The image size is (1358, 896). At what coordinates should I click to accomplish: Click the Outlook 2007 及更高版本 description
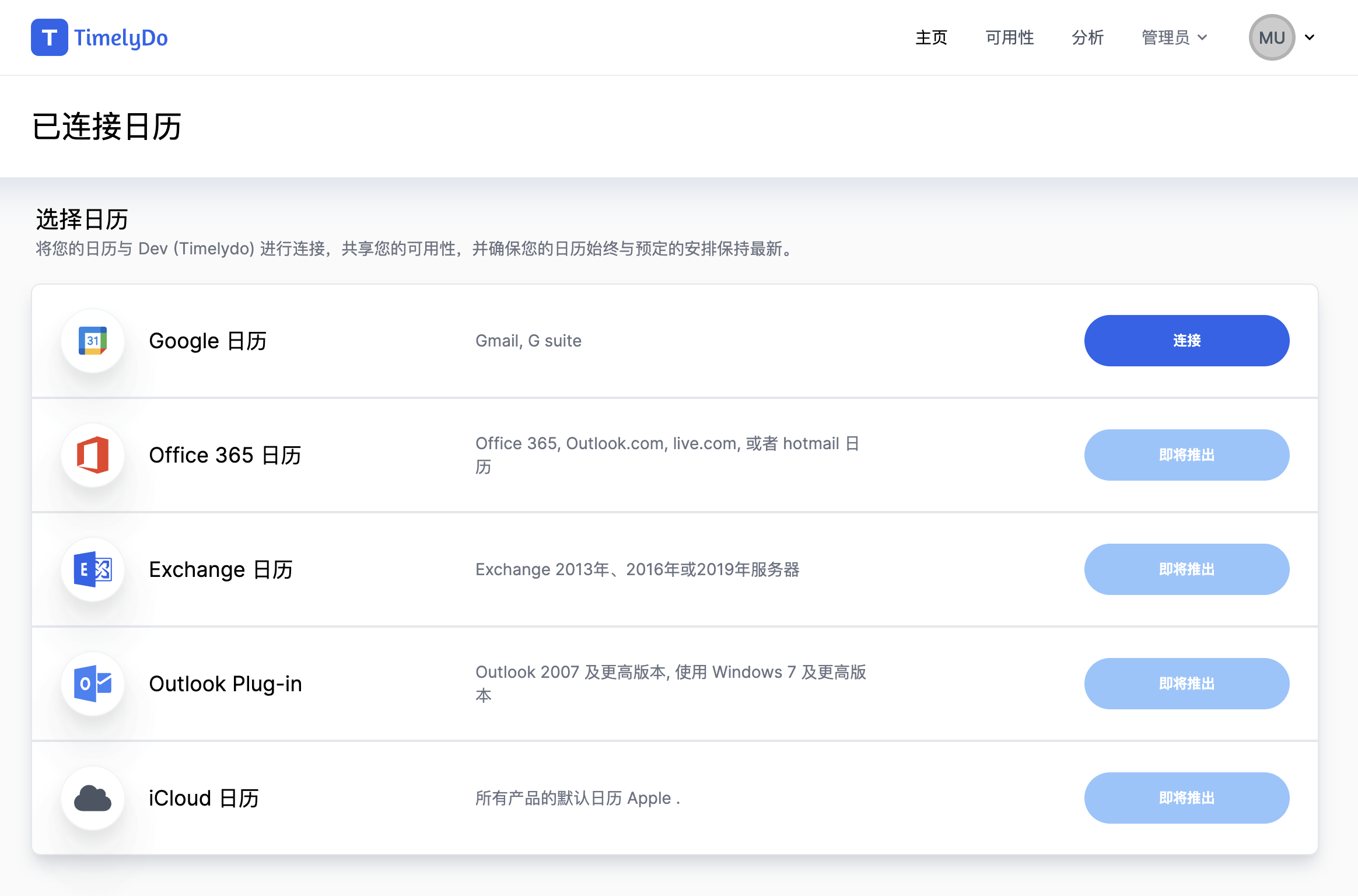point(671,684)
